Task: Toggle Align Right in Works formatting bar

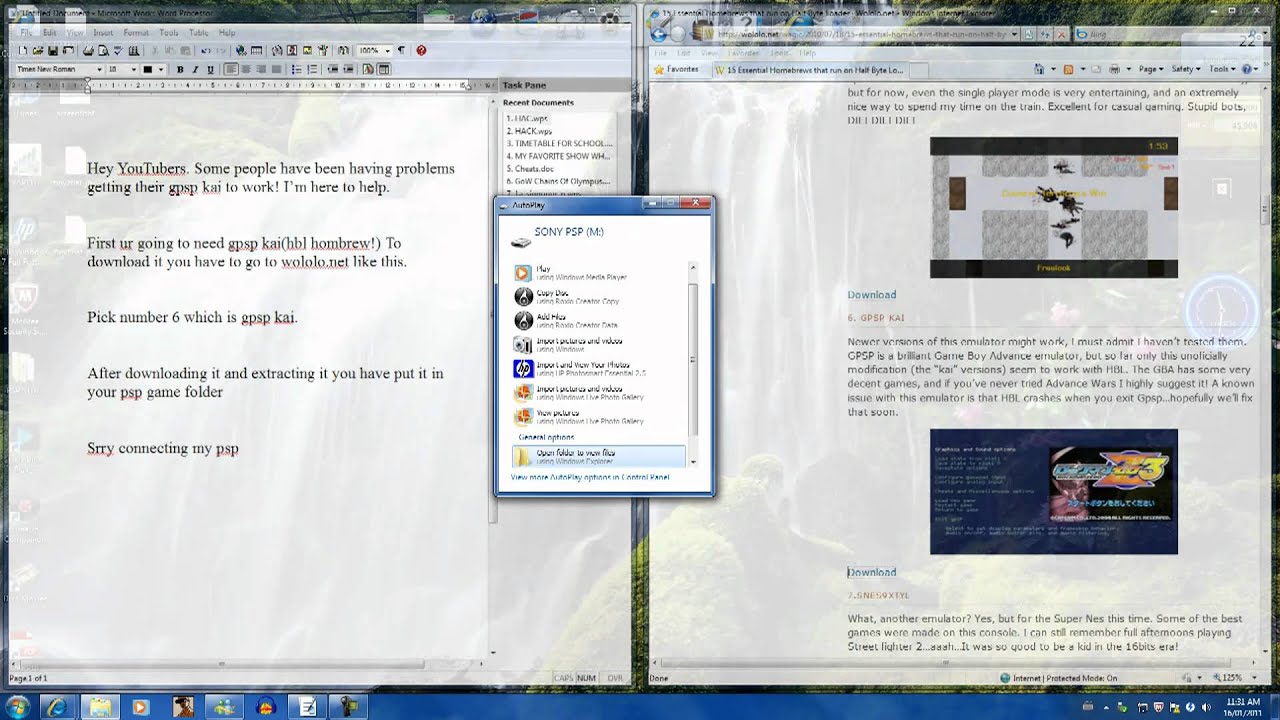Action: coord(261,70)
